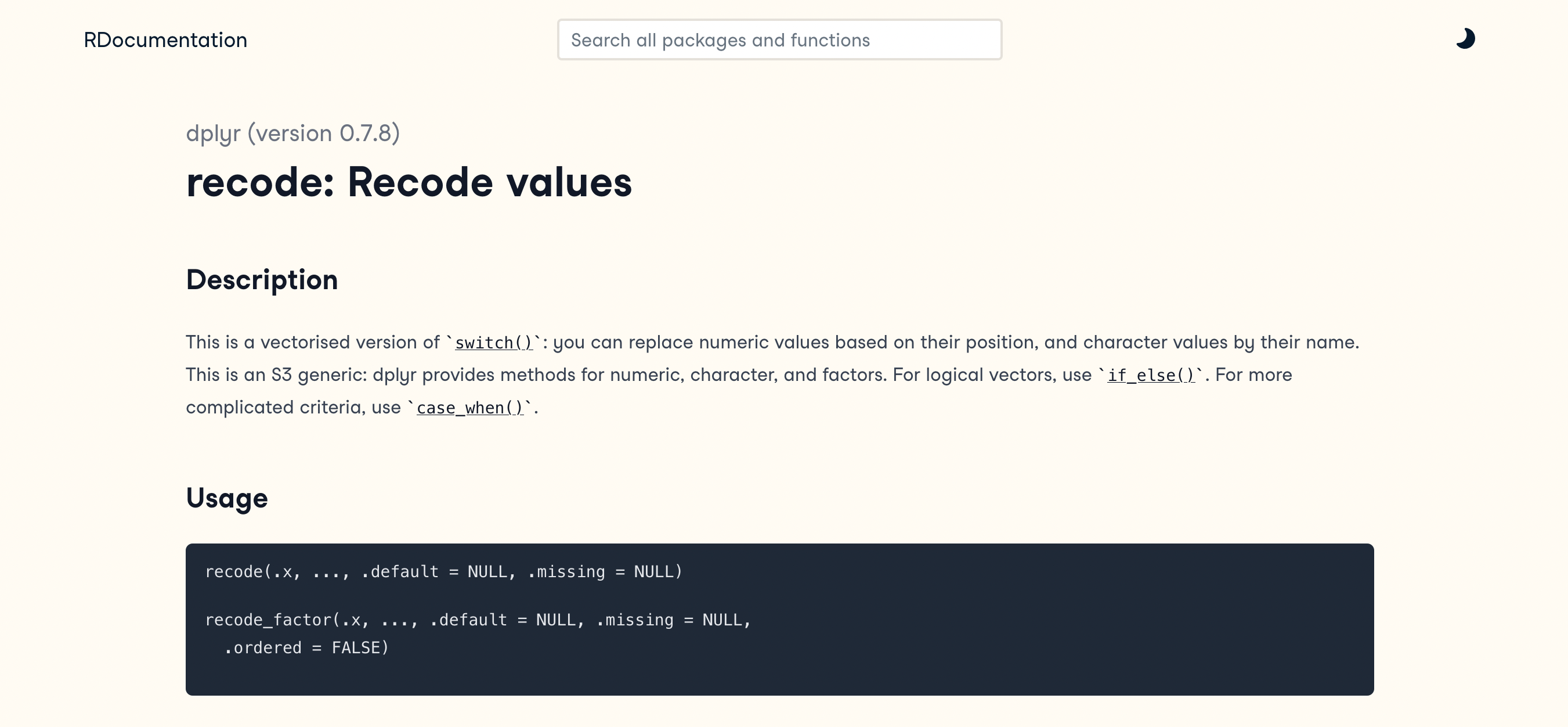Image resolution: width=1568 pixels, height=727 pixels.
Task: Click the RDocumentation home logo
Action: point(165,40)
